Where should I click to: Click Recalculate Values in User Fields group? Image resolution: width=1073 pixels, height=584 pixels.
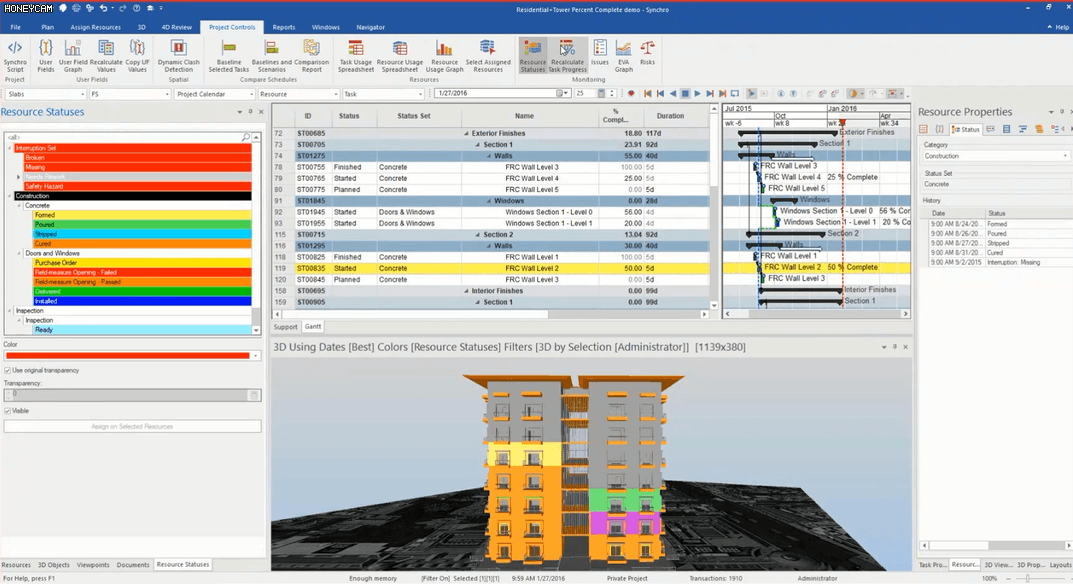(106, 55)
